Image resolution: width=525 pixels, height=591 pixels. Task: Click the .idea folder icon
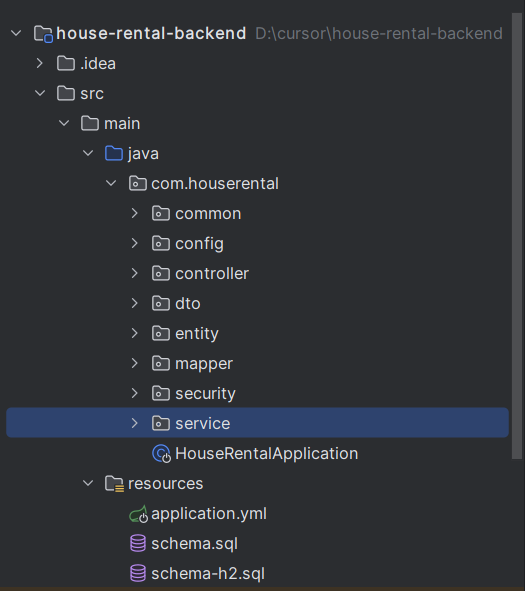[66, 63]
